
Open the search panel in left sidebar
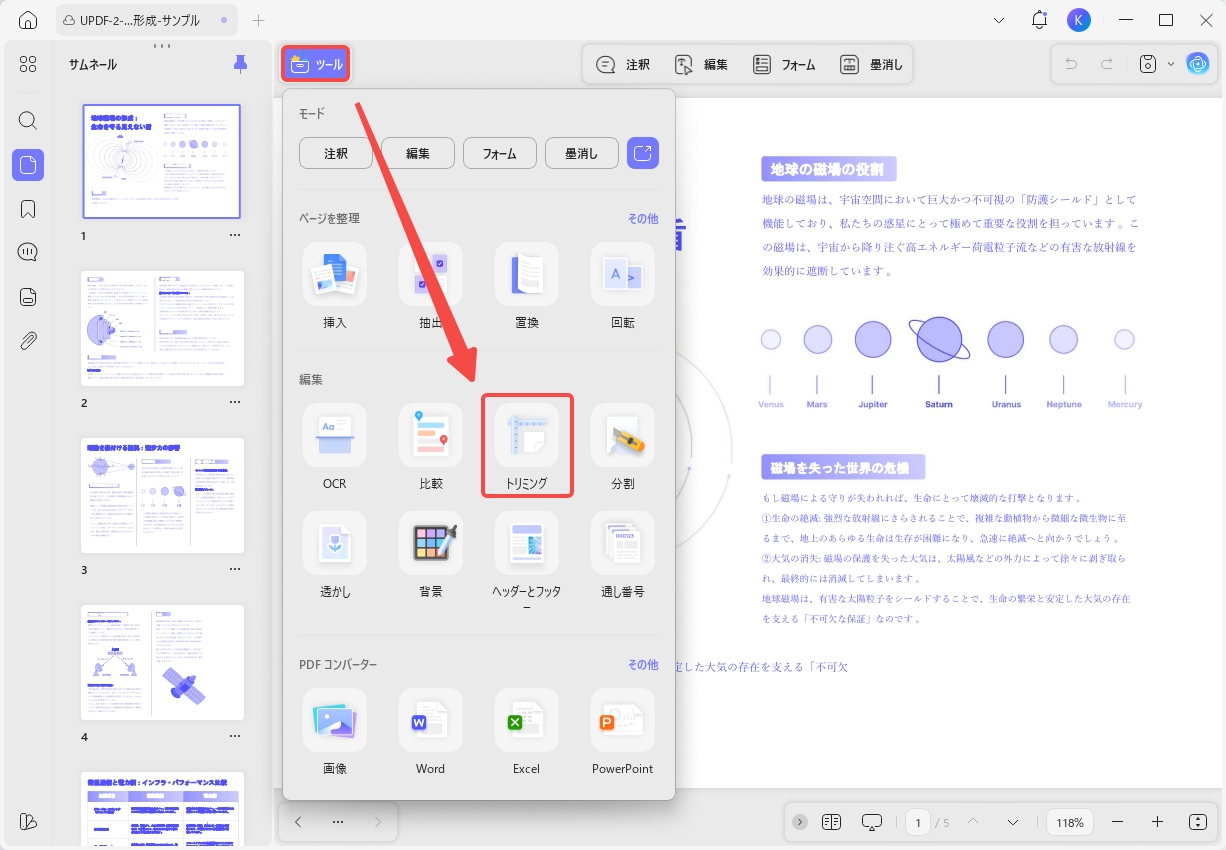pyautogui.click(x=28, y=121)
